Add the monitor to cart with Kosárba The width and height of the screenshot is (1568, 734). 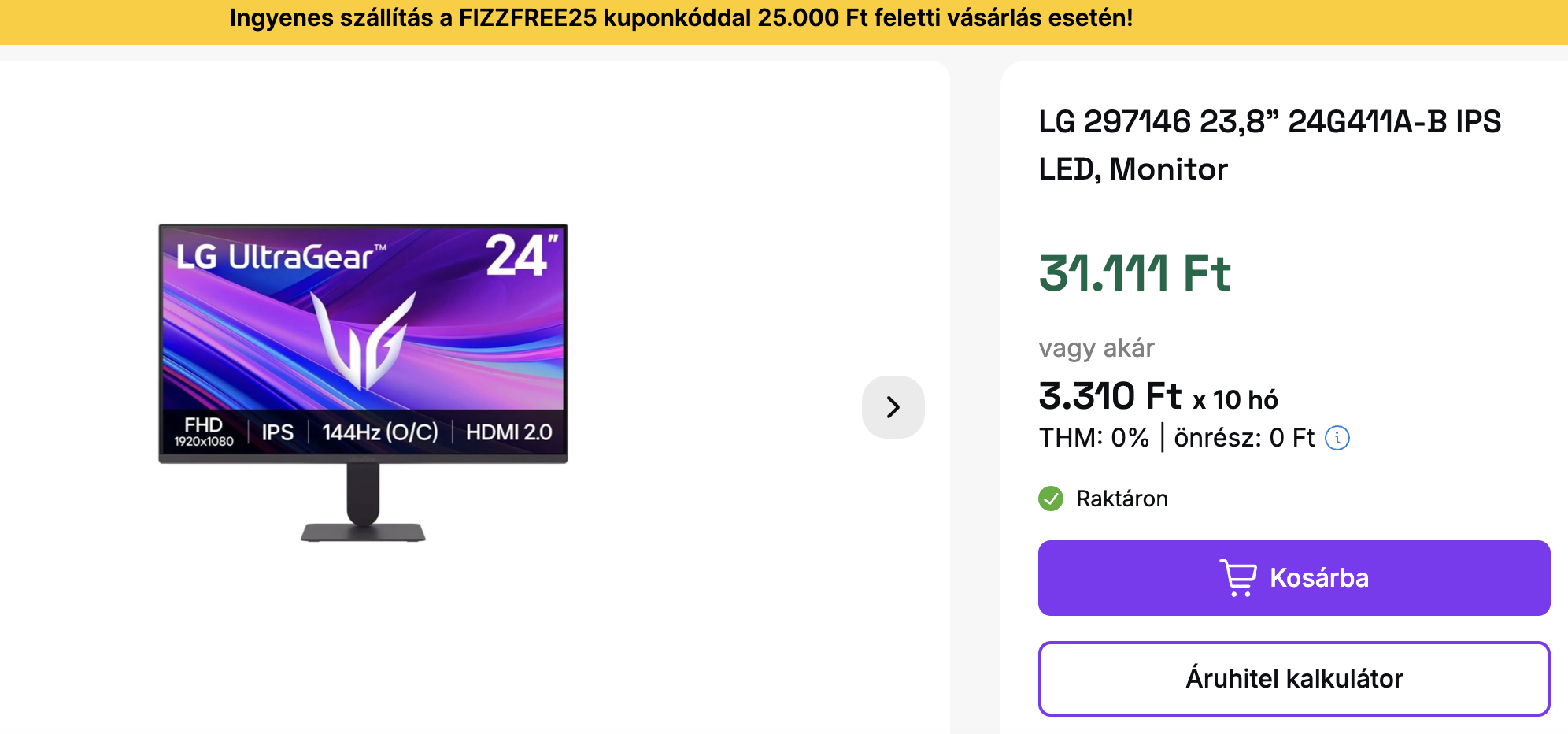(1293, 578)
